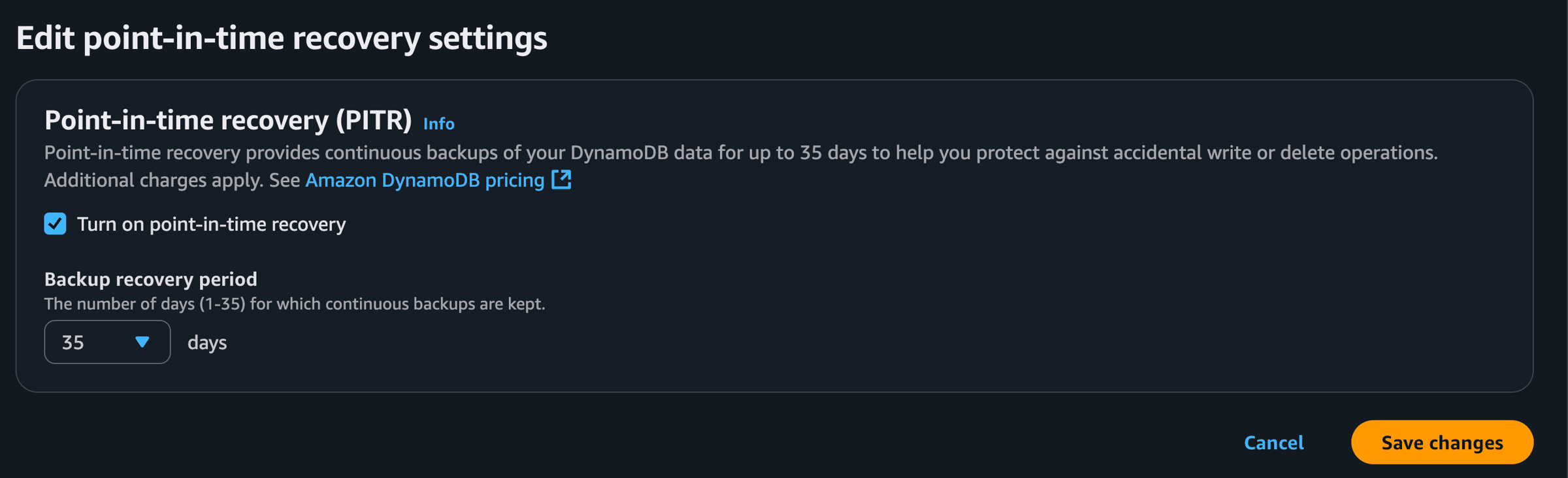Screen dimensions: 1568x478
Task: Click the Info link beside PITR heading
Action: pyautogui.click(x=438, y=123)
